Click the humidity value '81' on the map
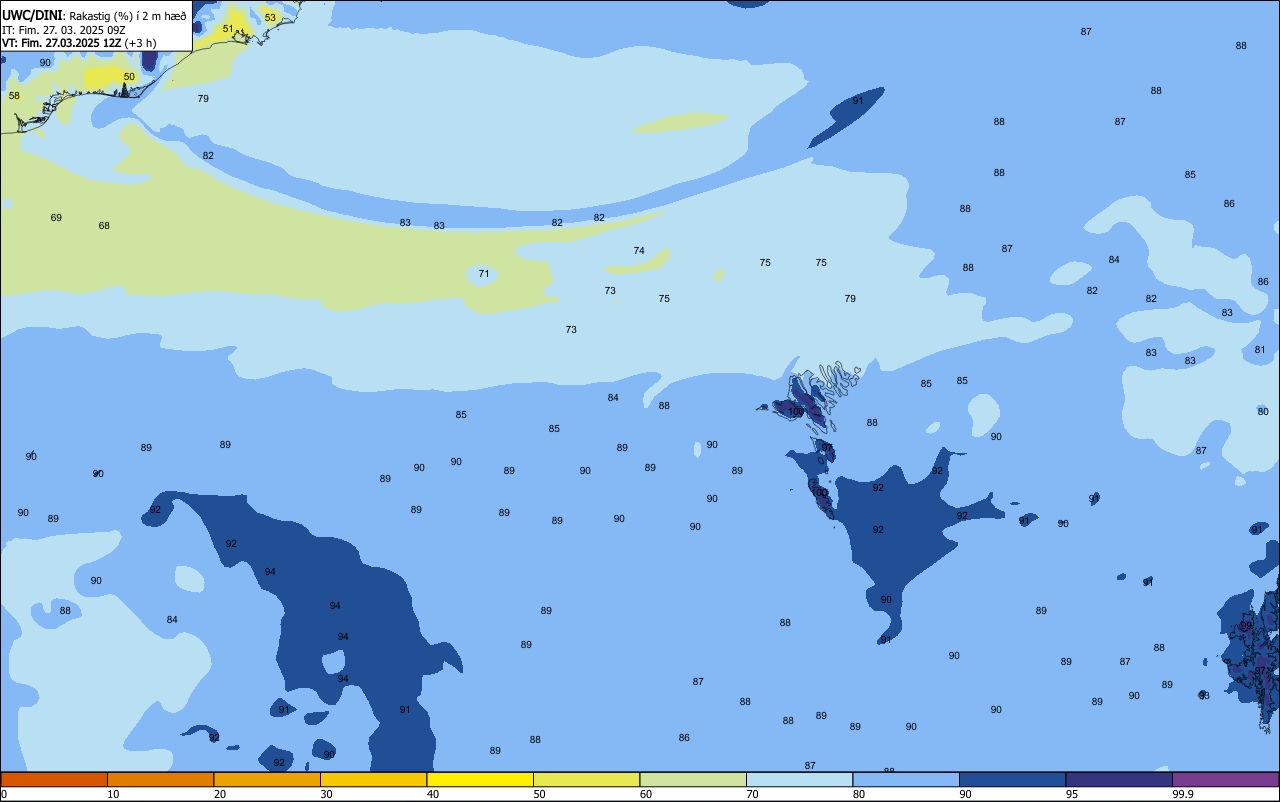Image resolution: width=1280 pixels, height=802 pixels. [x=1260, y=350]
